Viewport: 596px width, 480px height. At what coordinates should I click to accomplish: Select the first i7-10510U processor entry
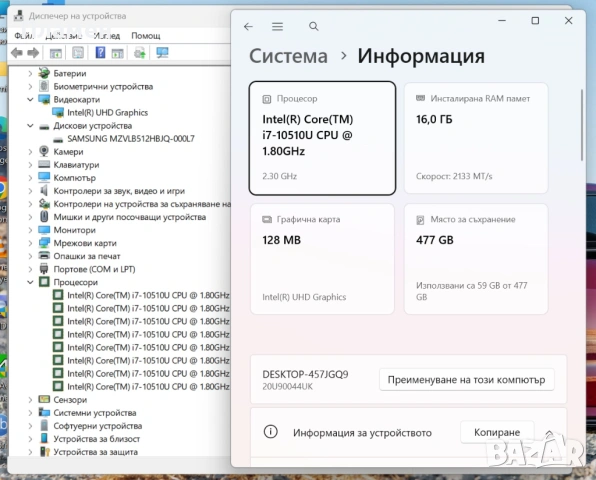tap(148, 295)
